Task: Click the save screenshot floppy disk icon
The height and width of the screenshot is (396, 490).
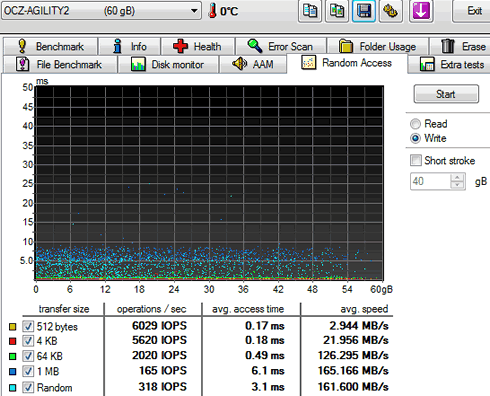Action: 364,11
